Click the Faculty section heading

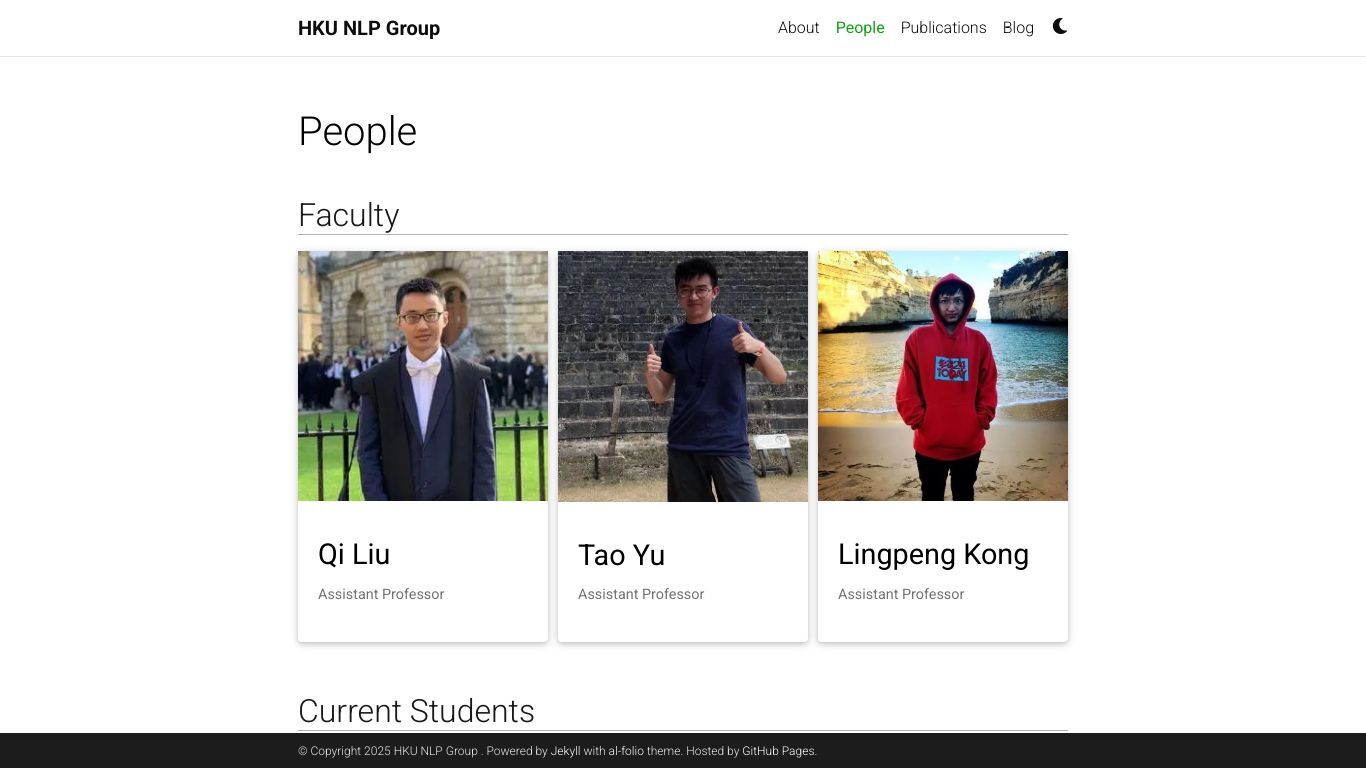[348, 215]
